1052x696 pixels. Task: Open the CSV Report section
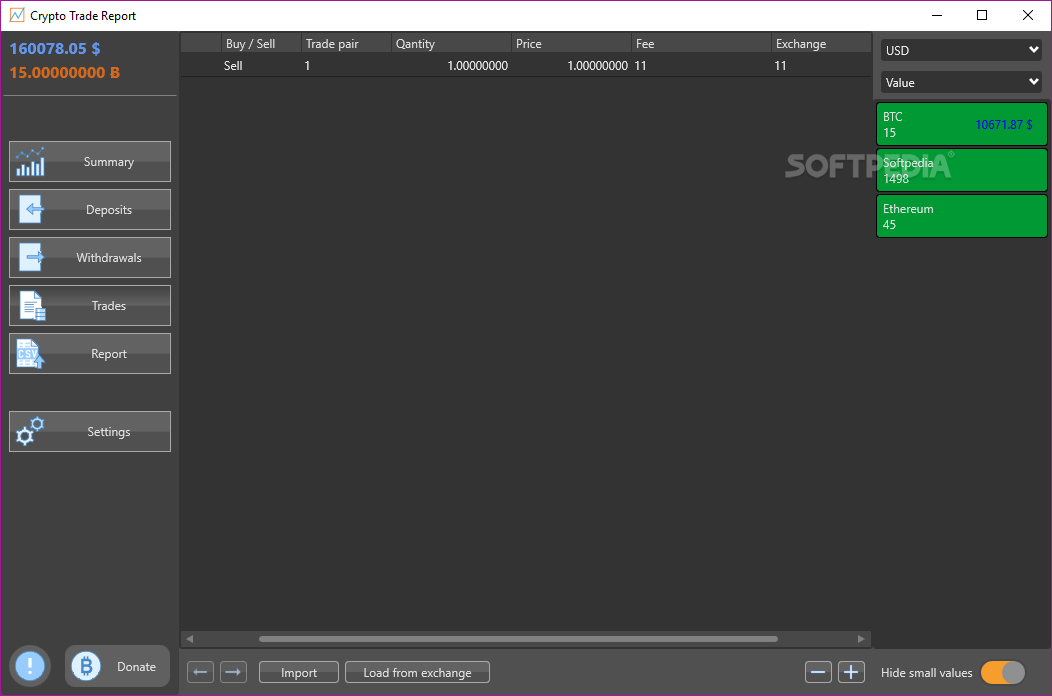coord(90,354)
